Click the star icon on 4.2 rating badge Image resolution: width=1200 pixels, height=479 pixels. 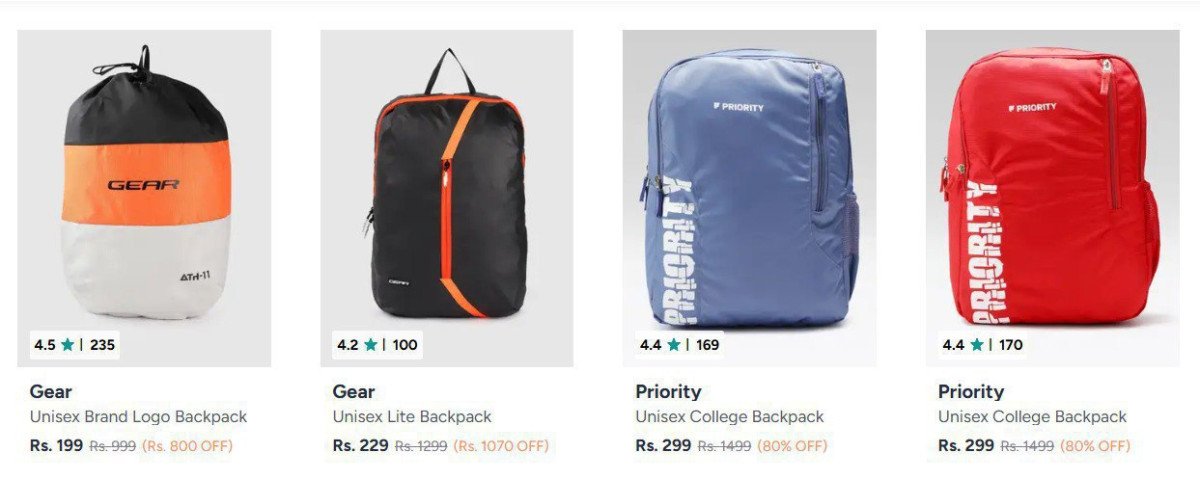click(371, 345)
